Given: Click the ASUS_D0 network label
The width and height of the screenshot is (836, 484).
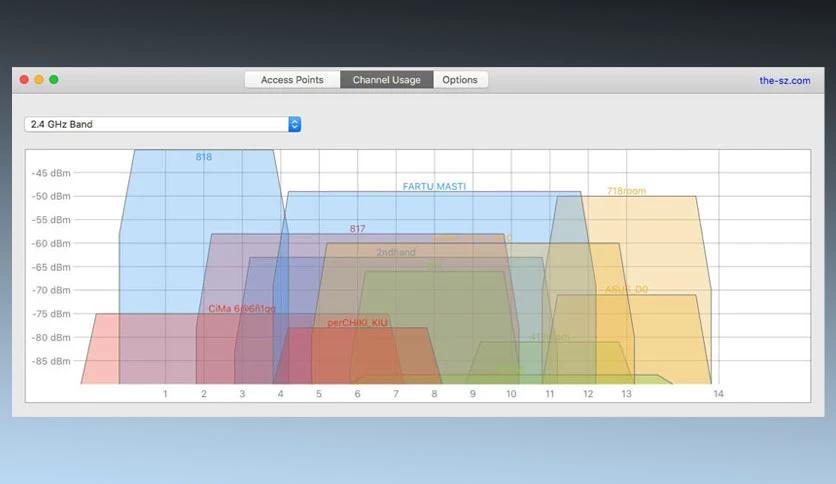Looking at the screenshot, I should coord(626,289).
